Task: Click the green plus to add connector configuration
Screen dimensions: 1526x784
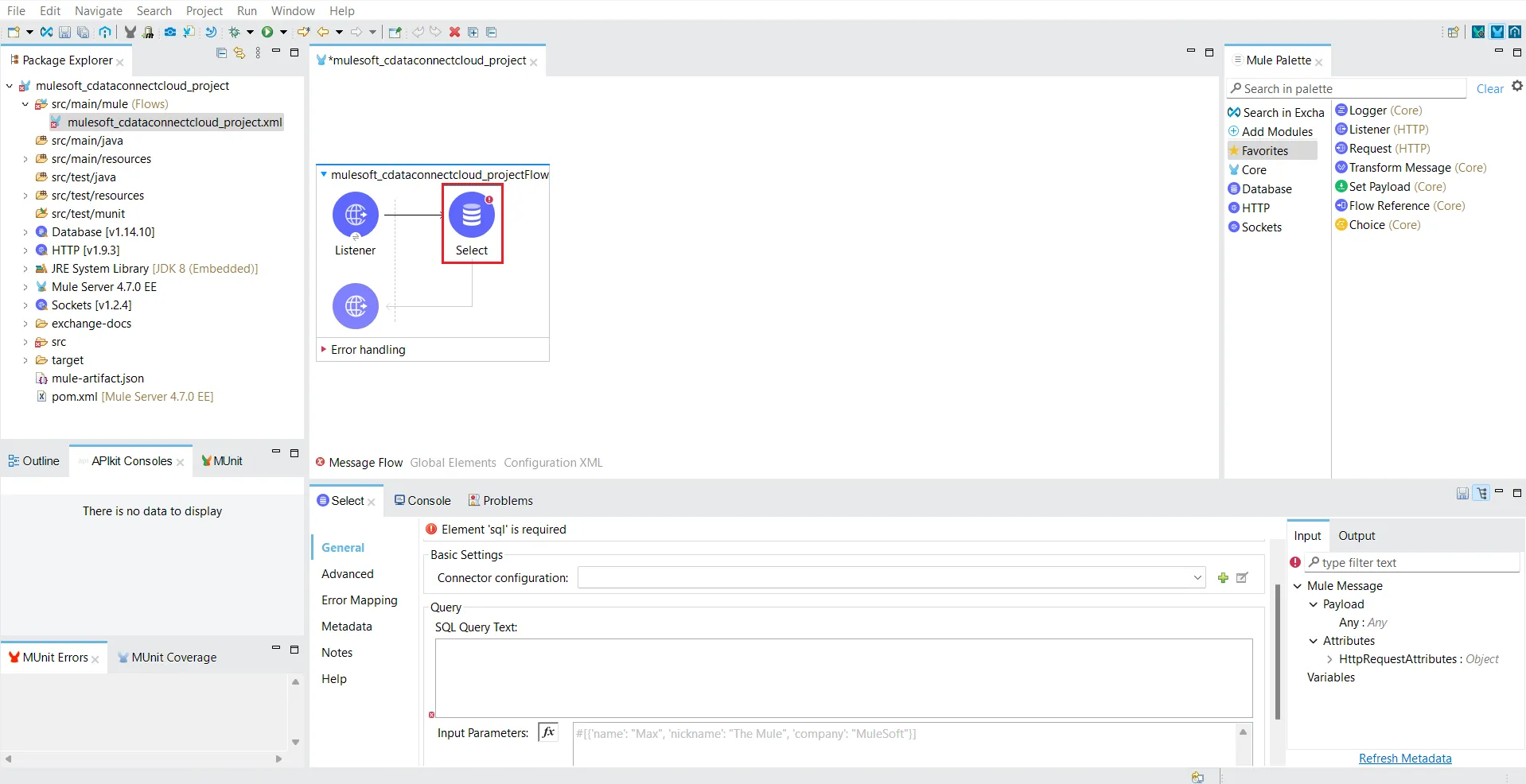Action: pos(1223,578)
